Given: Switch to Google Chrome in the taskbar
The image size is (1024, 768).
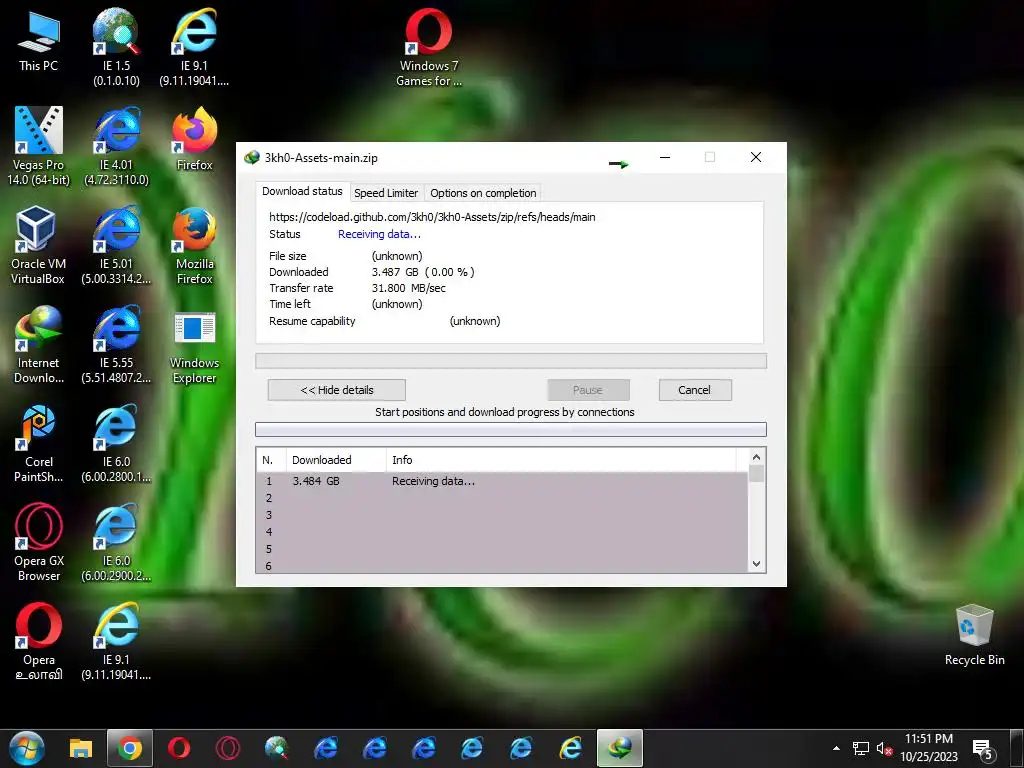Looking at the screenshot, I should [130, 748].
